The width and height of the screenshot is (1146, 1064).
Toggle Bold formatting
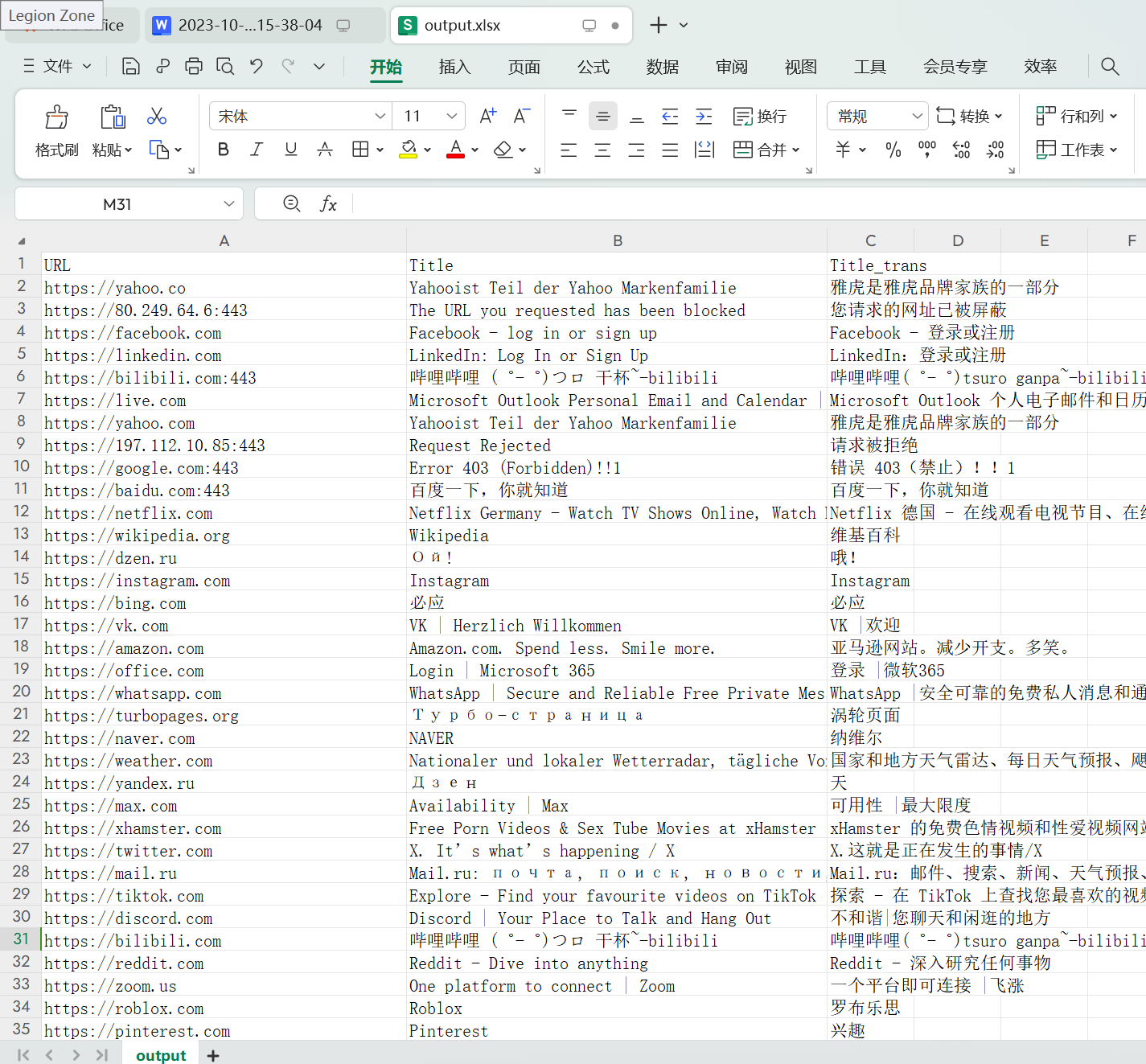point(224,150)
